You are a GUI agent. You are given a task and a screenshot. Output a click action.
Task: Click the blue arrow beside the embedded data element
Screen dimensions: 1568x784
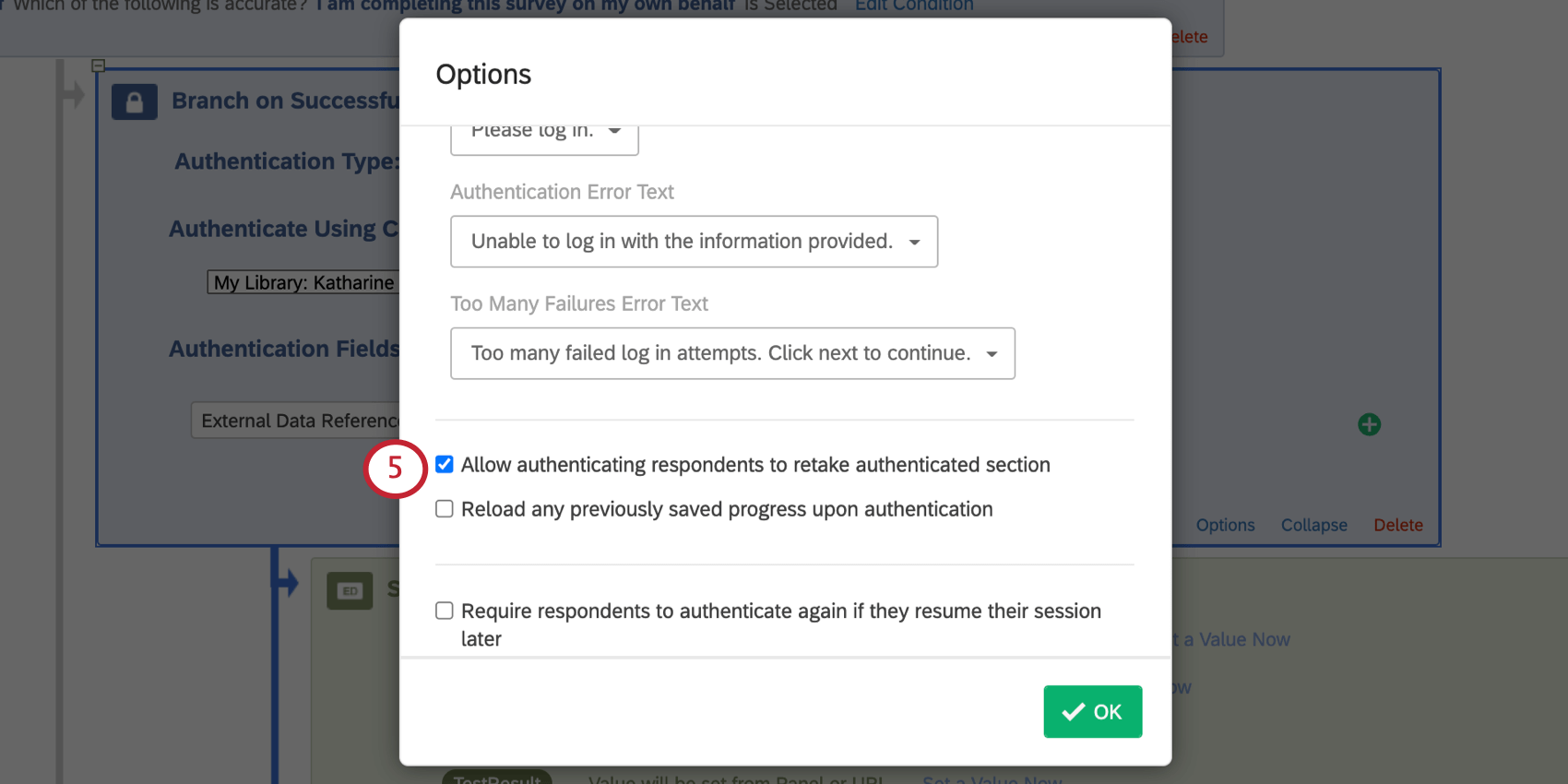[289, 582]
